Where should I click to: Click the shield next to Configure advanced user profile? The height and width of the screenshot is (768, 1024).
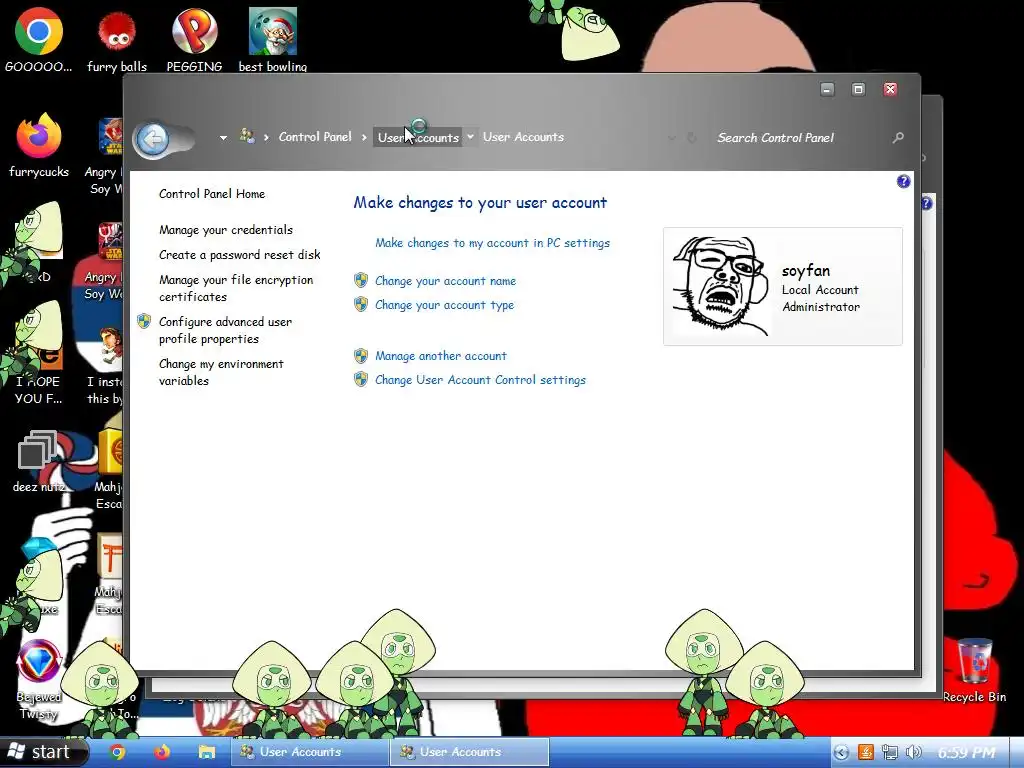click(x=144, y=321)
